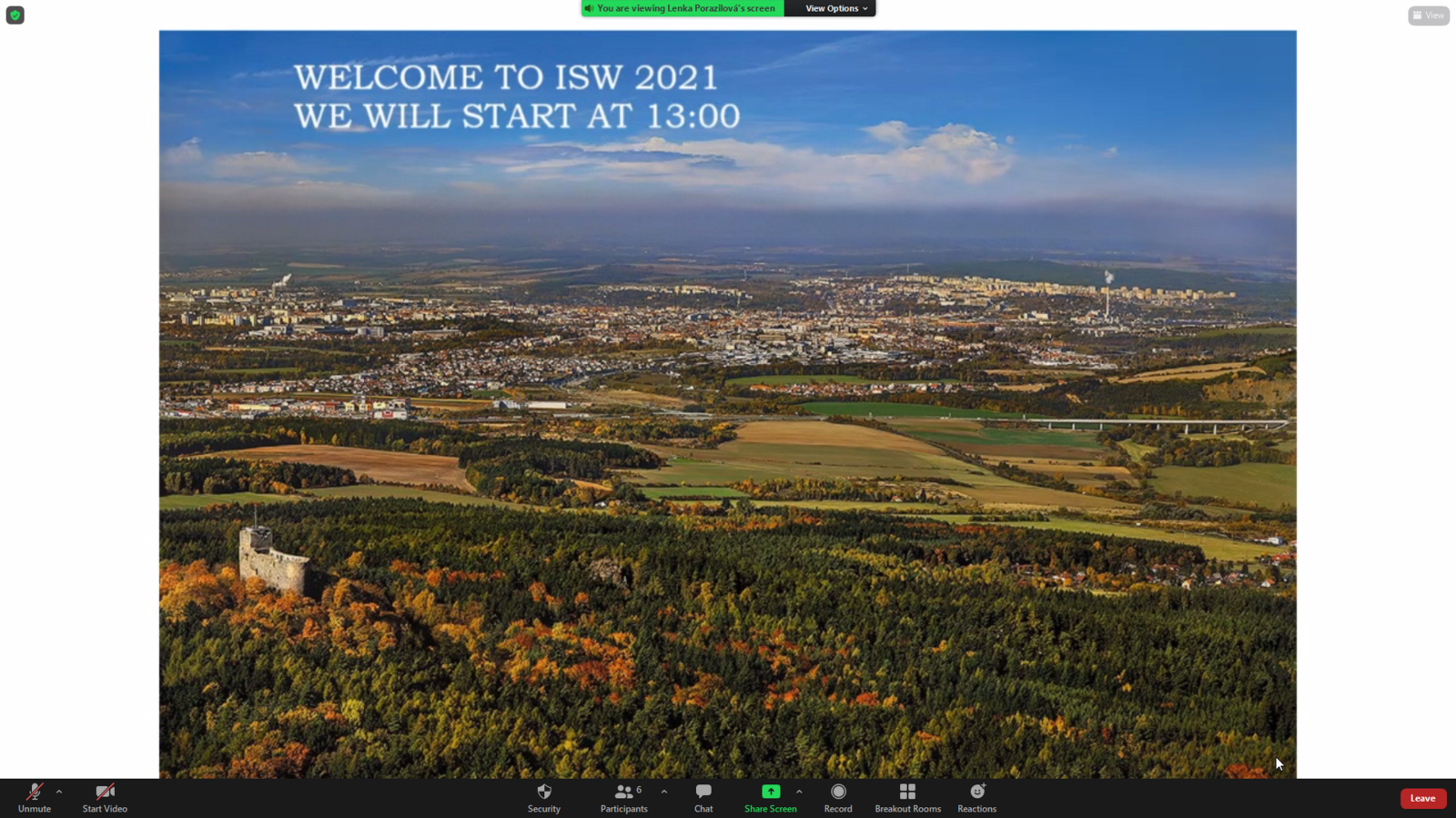
Task: Open the Reactions emoji menu
Action: (x=976, y=793)
